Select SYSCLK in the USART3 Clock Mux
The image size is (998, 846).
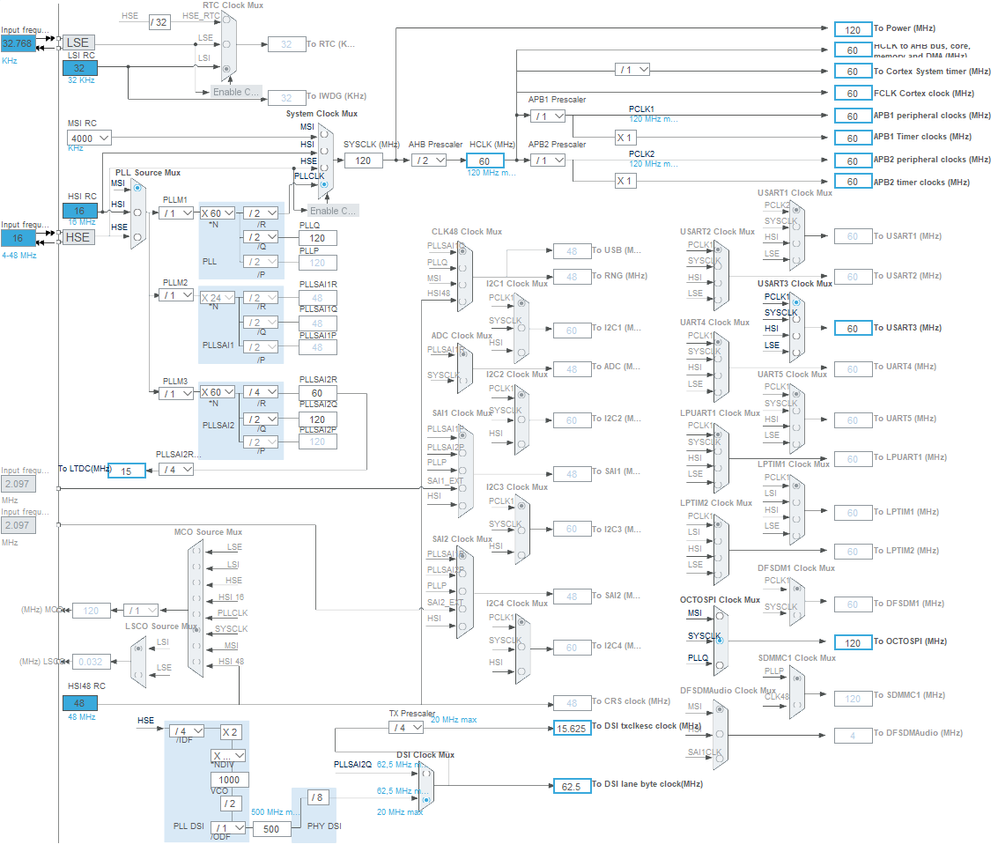pyautogui.click(x=796, y=319)
